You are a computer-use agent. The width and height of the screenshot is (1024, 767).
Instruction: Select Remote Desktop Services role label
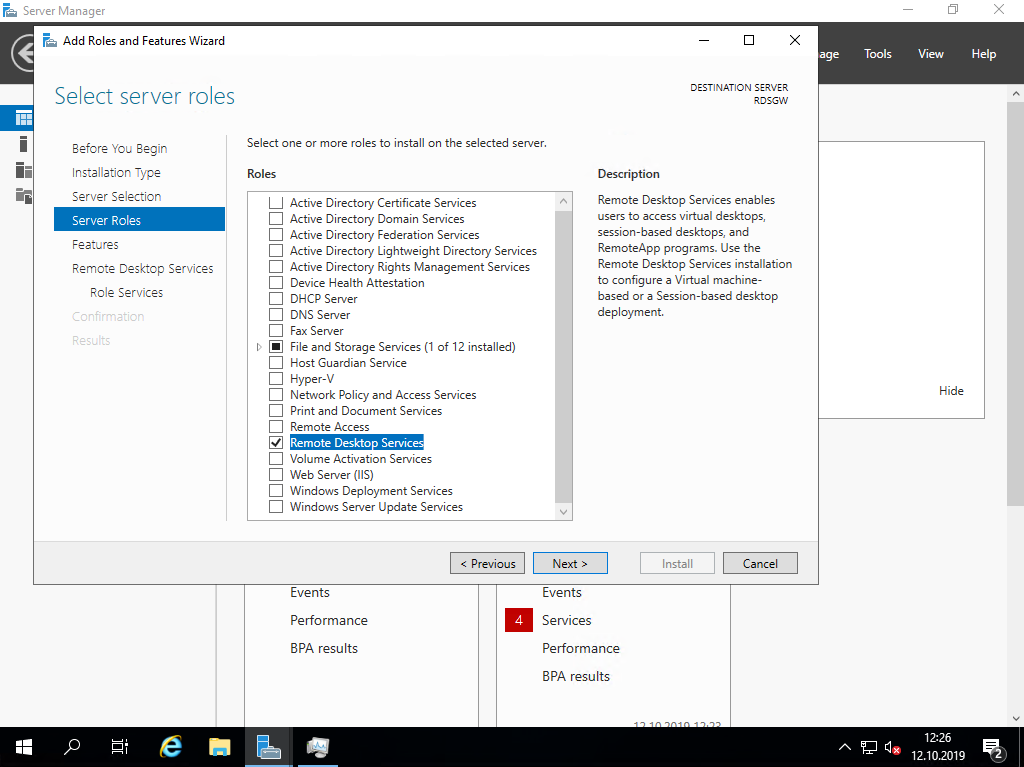[x=357, y=443]
